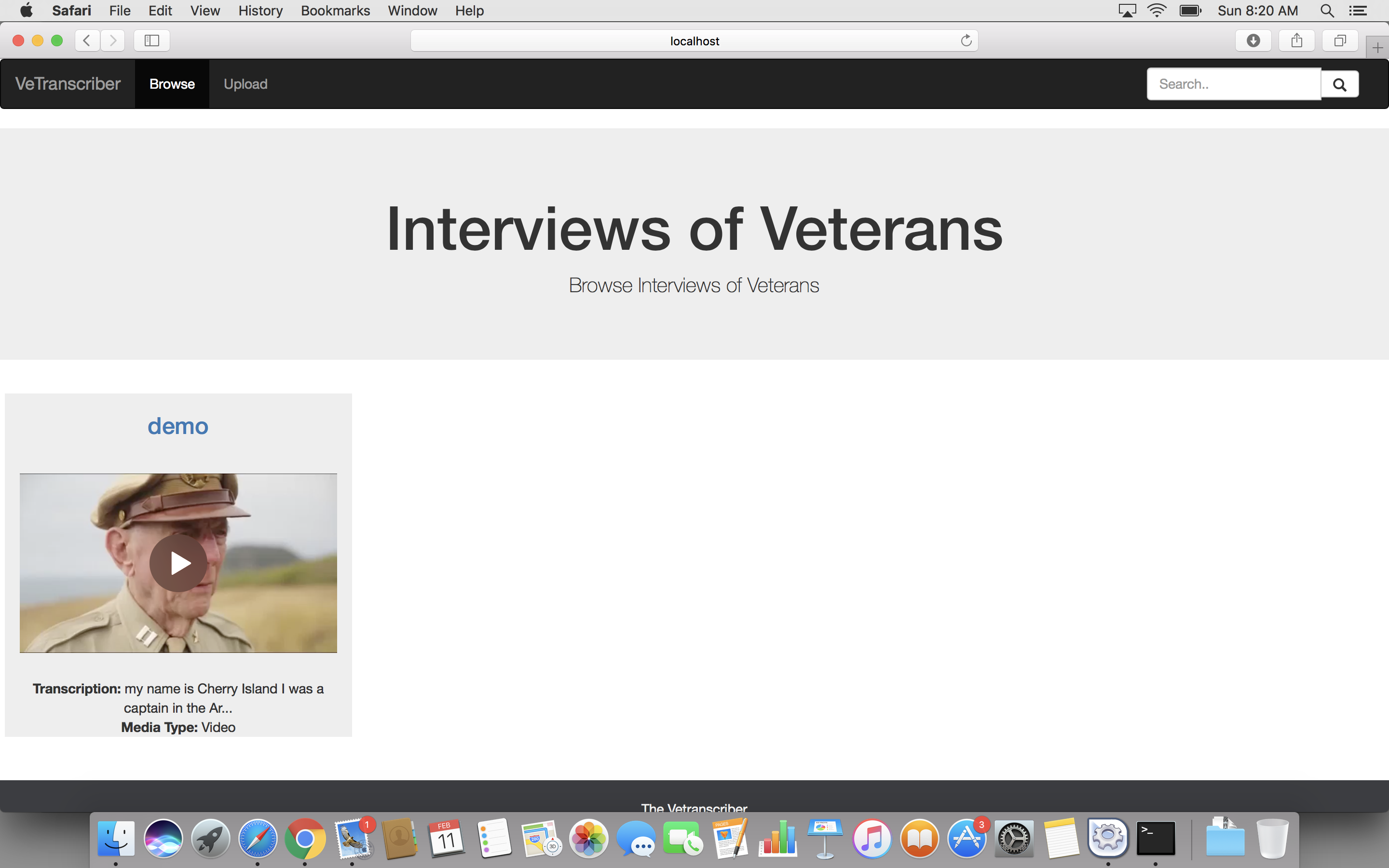Open the Upload tab in navbar

245,84
